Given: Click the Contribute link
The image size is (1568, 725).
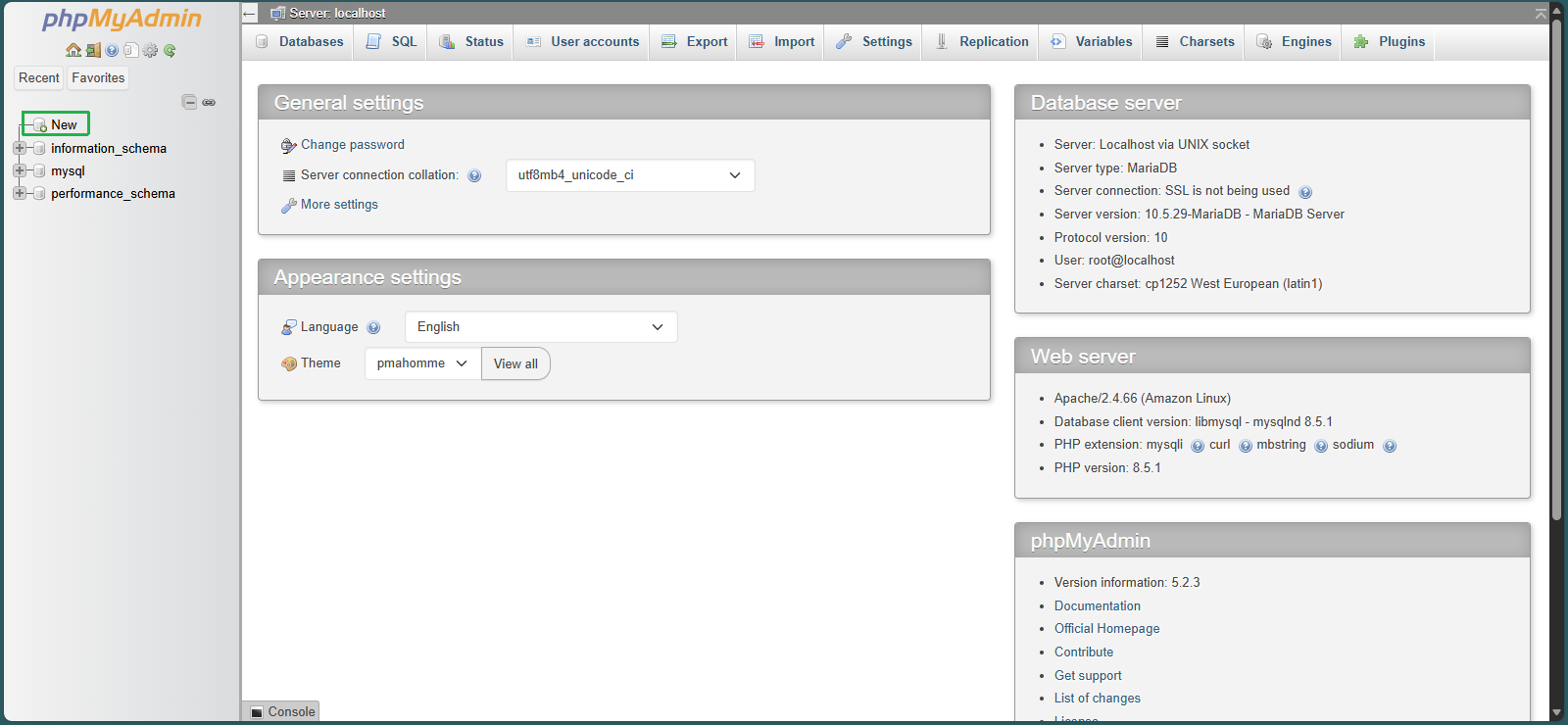Looking at the screenshot, I should point(1084,652).
